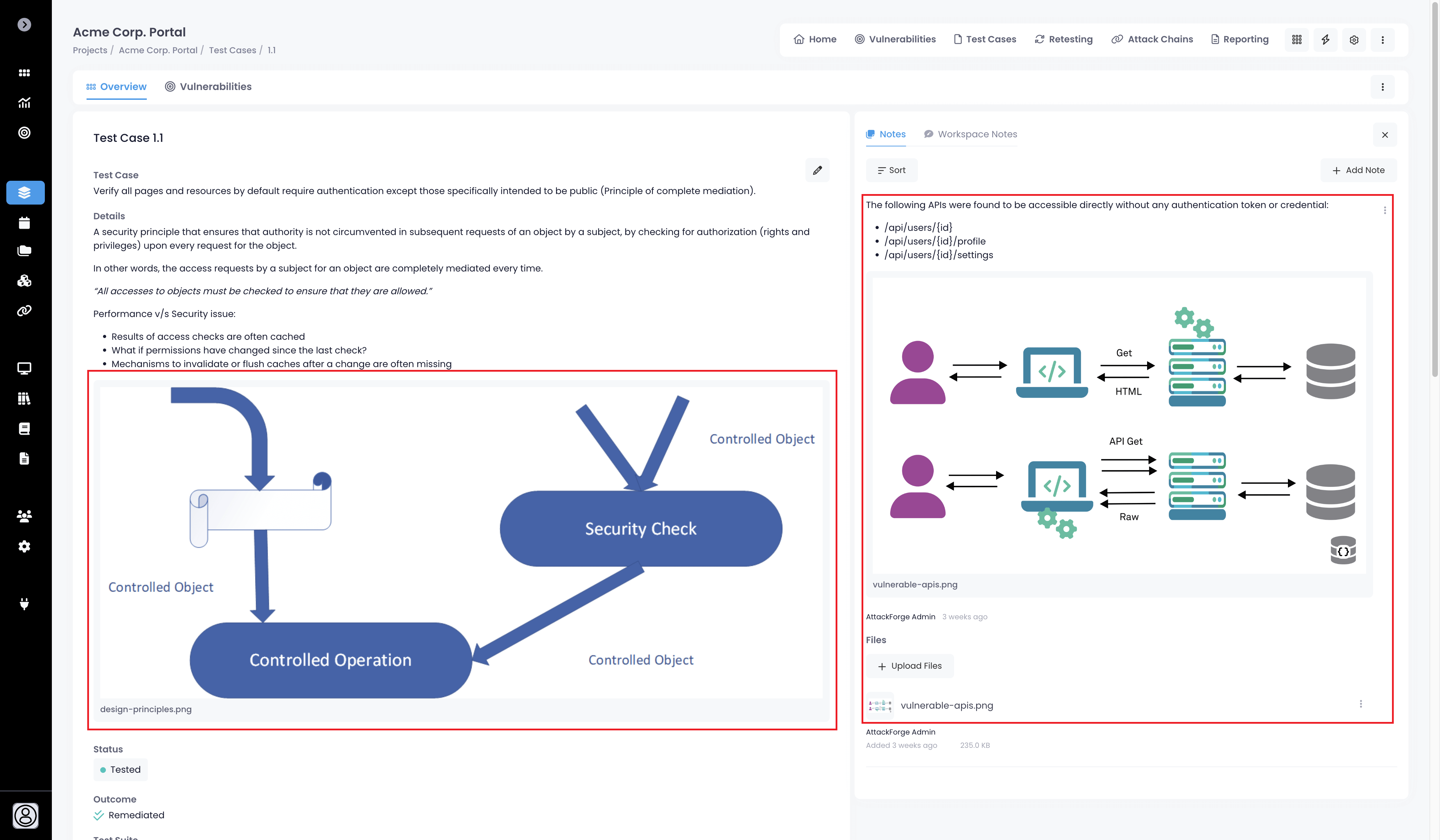Image resolution: width=1440 pixels, height=840 pixels.
Task: Open the kebab menu beside Overview tabs
Action: (1382, 87)
